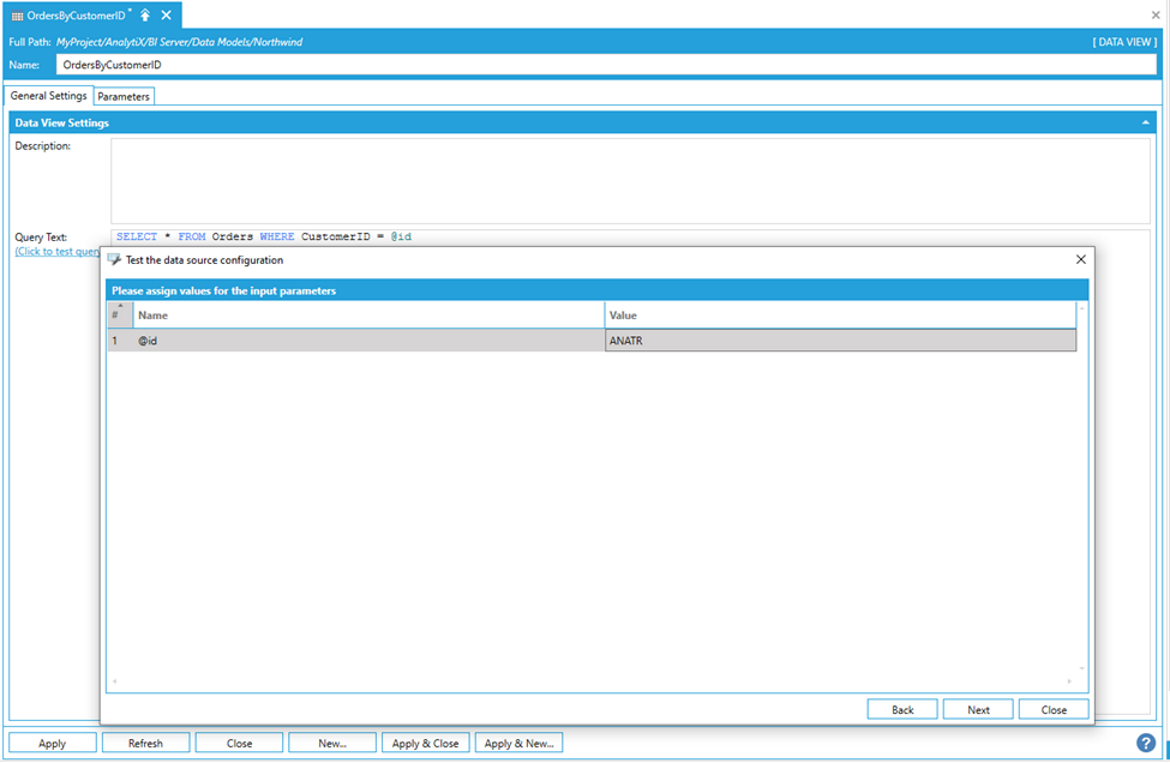Click Close button in the test dialog
Image resolution: width=1170 pixels, height=763 pixels.
point(1054,710)
